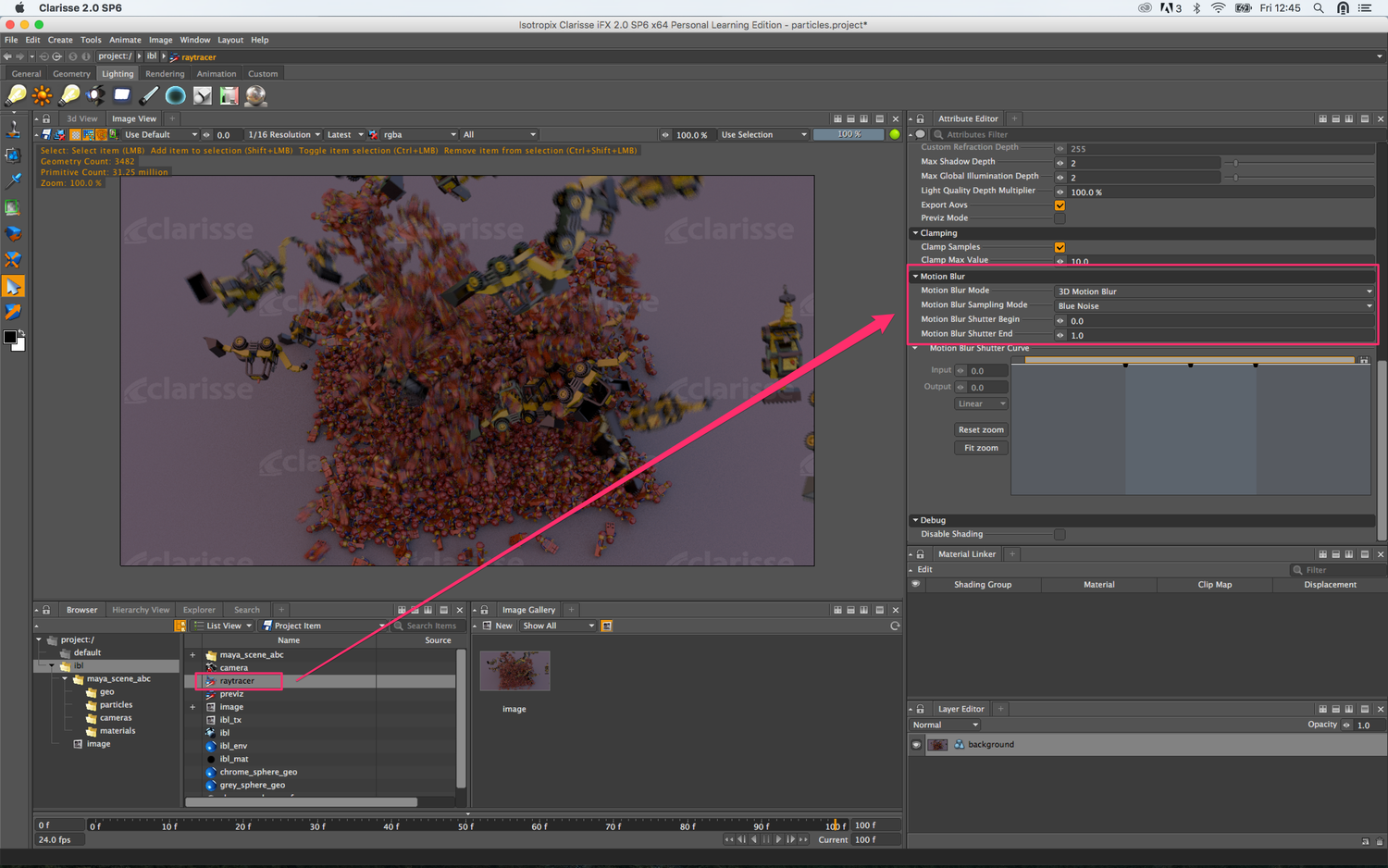1388x868 pixels.
Task: Click the chrome ball IBL icon
Action: tap(256, 95)
